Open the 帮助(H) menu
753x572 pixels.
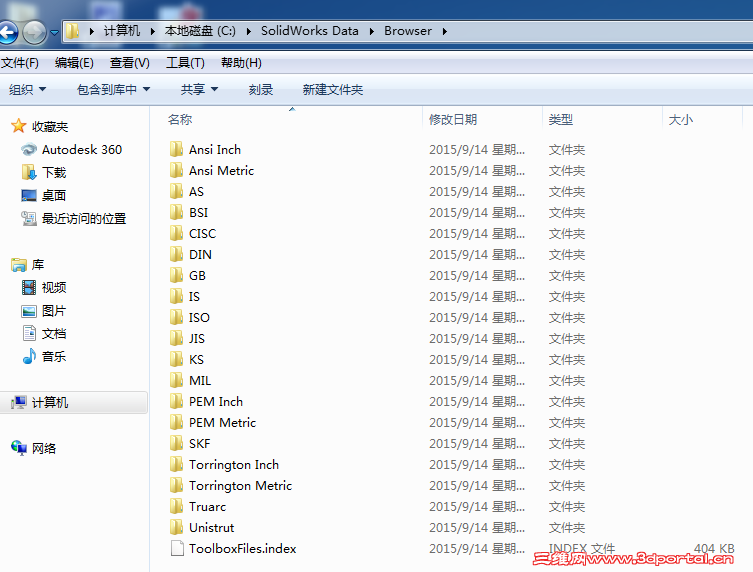(x=241, y=63)
